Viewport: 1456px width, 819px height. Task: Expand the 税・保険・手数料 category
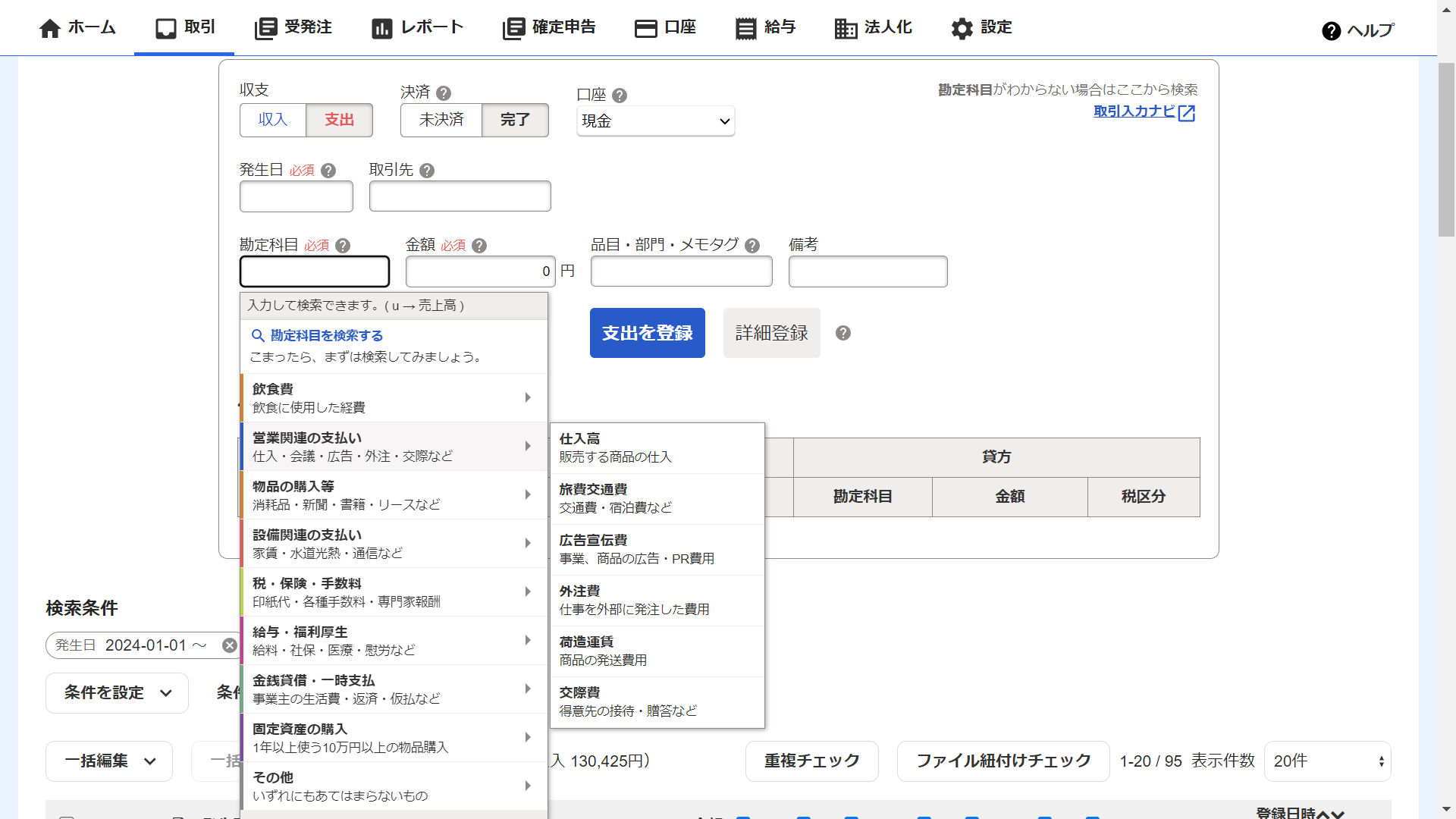tap(394, 592)
